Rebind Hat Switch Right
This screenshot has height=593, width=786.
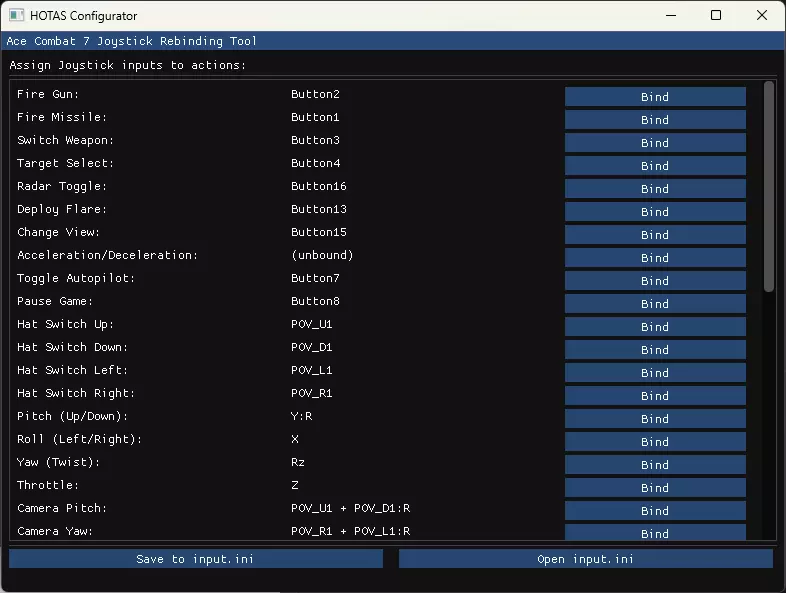[x=655, y=397]
